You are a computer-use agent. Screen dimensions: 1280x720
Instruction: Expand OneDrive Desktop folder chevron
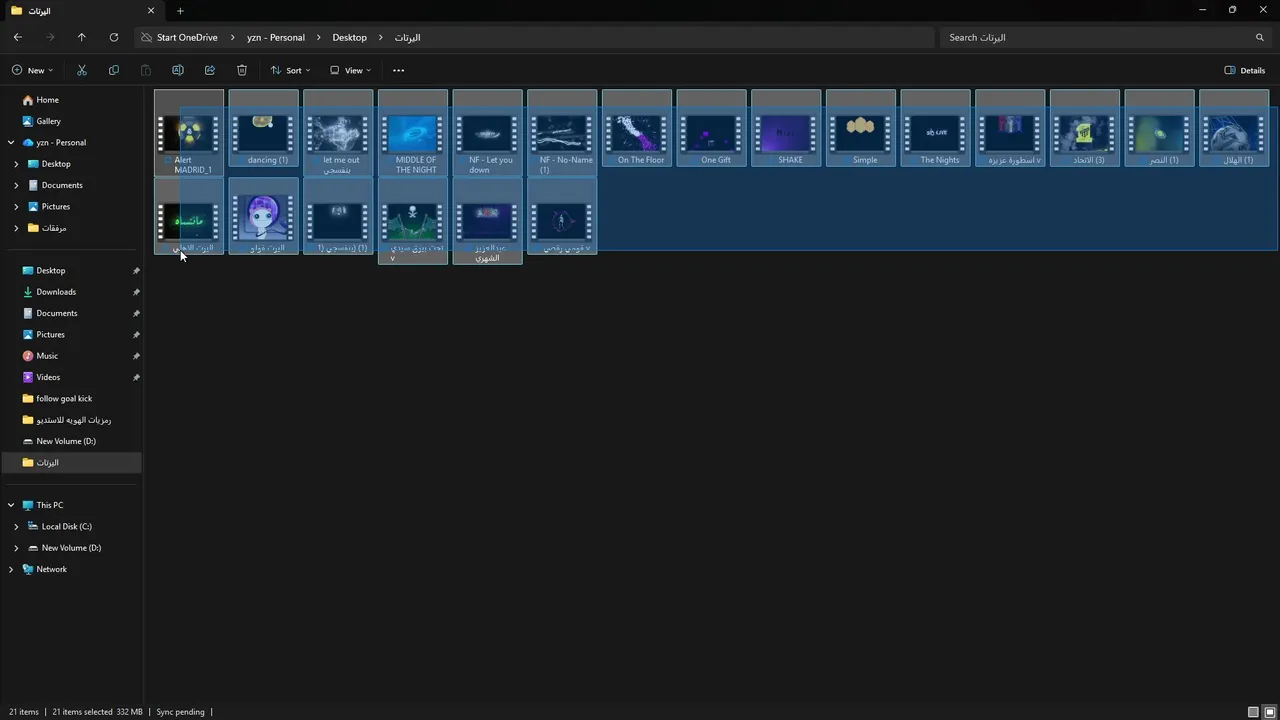click(16, 164)
